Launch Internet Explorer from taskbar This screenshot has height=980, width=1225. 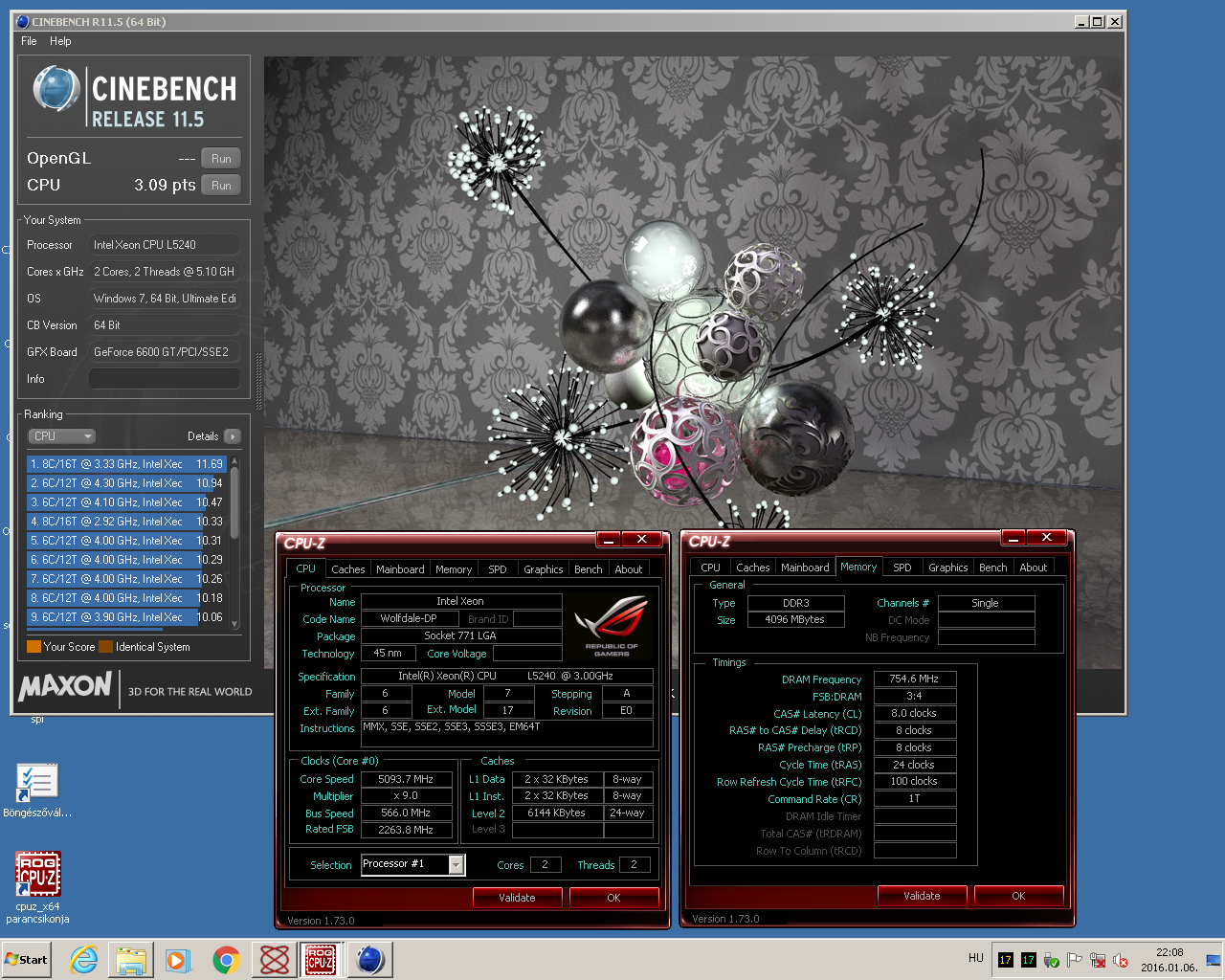(84, 960)
